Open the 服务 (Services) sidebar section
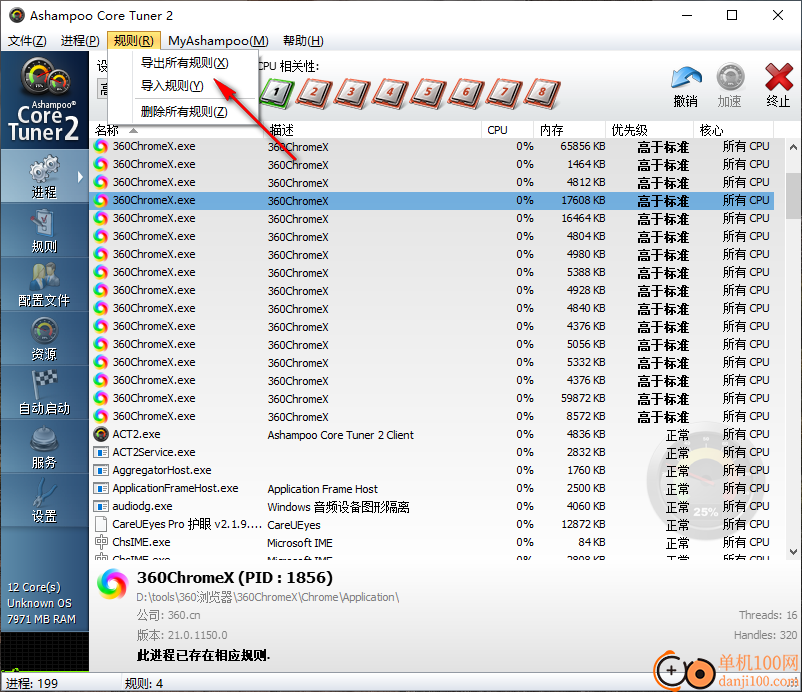 click(x=44, y=447)
